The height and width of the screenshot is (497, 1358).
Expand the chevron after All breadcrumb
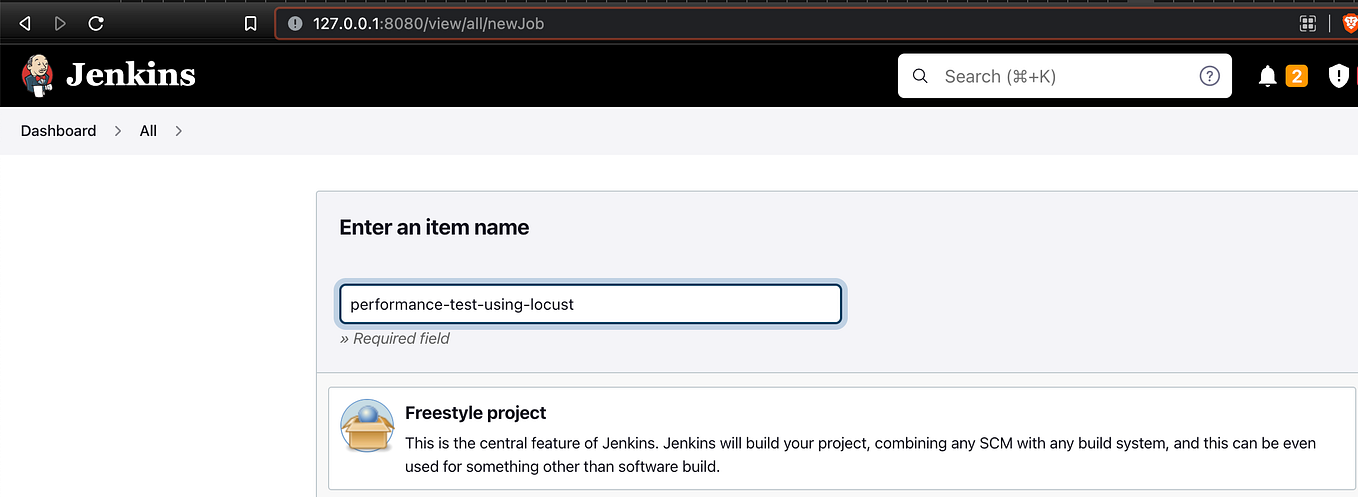(179, 131)
